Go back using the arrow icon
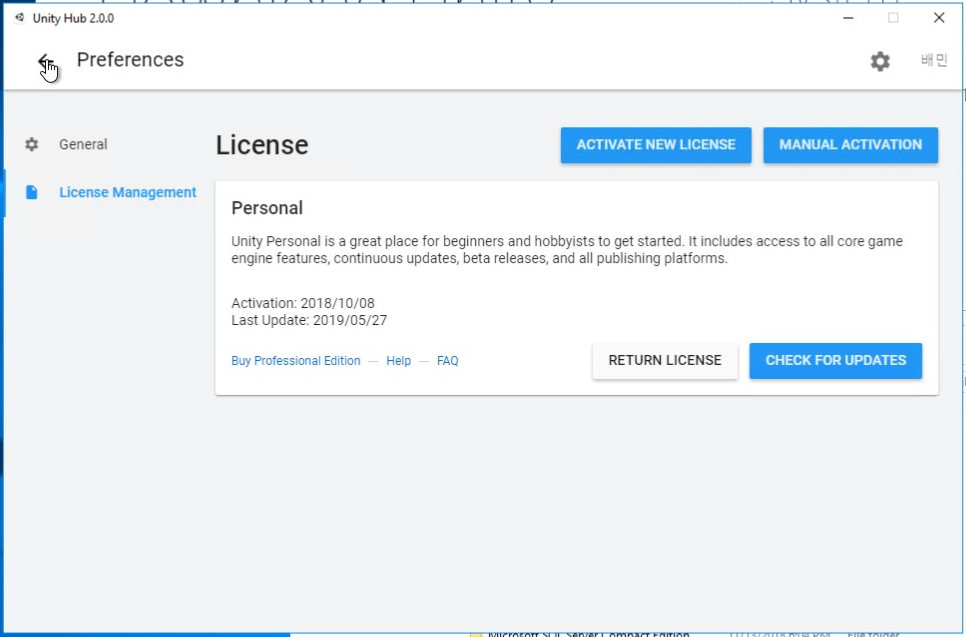Image resolution: width=966 pixels, height=637 pixels. pyautogui.click(x=45, y=61)
